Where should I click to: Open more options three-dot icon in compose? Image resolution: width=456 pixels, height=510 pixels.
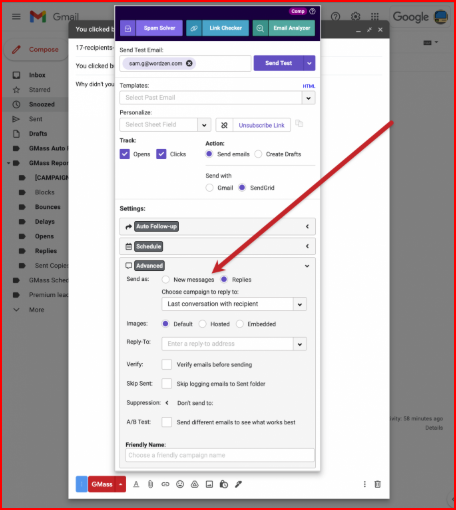365,484
